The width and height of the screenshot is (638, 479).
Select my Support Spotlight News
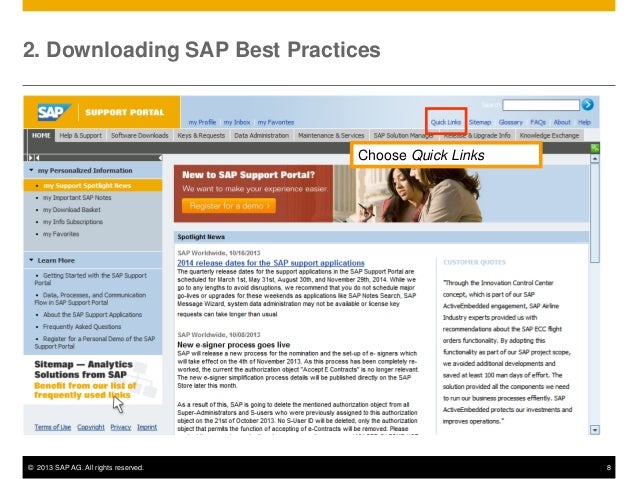point(93,186)
